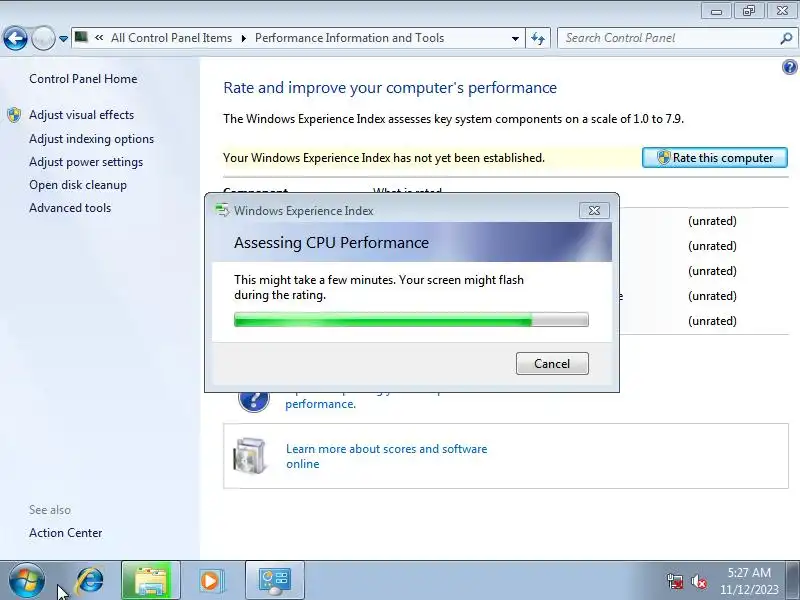Click the network status tray icon

(x=675, y=581)
